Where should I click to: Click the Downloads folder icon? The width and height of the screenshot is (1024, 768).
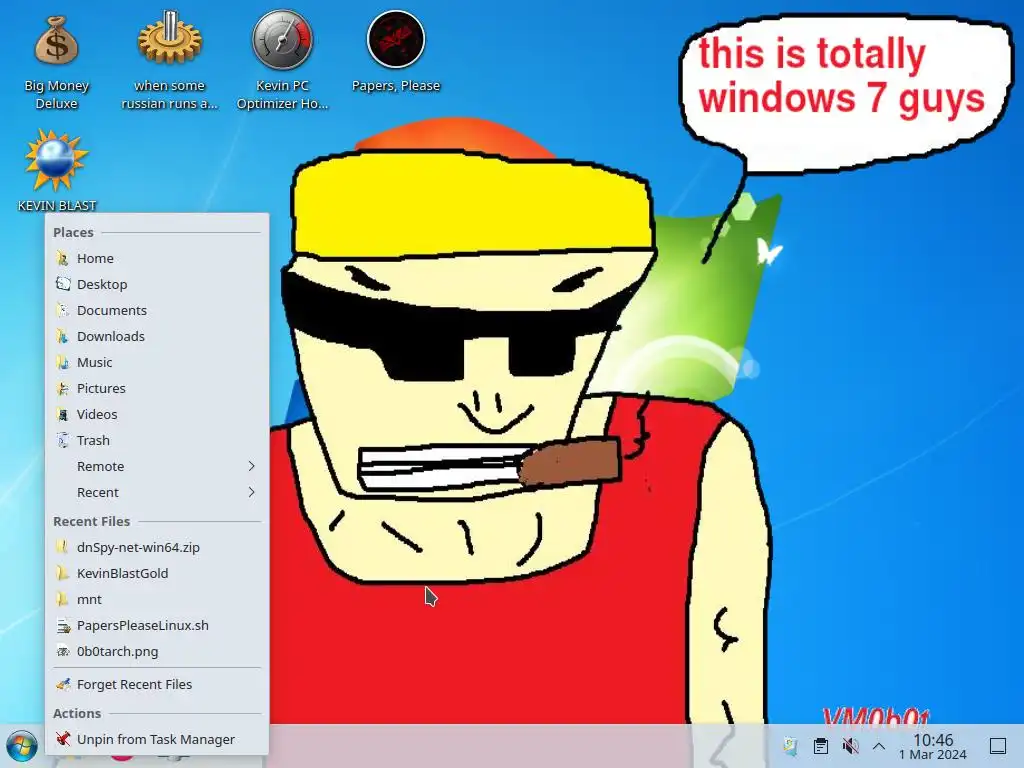point(63,336)
